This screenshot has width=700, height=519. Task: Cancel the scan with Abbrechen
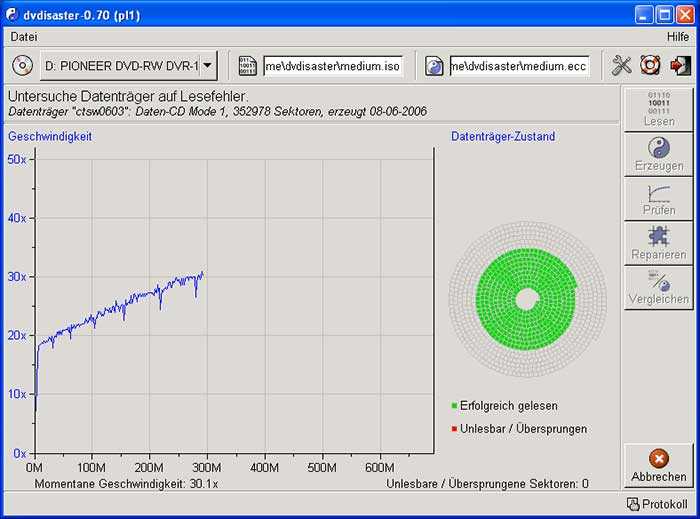tap(658, 466)
